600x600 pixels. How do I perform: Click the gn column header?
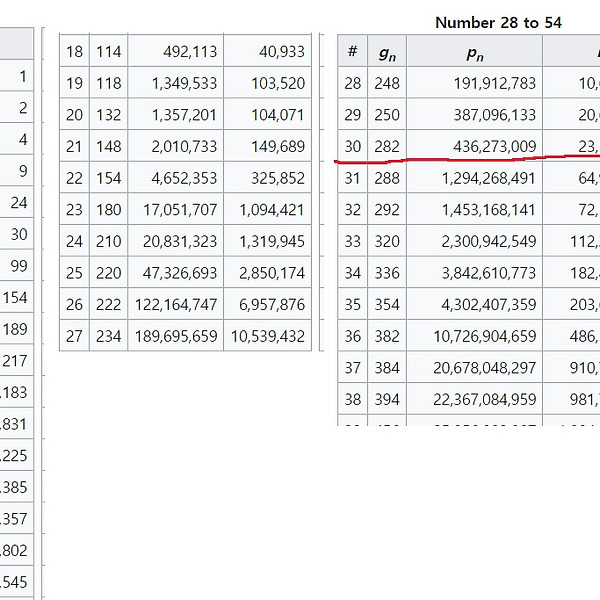[386, 52]
